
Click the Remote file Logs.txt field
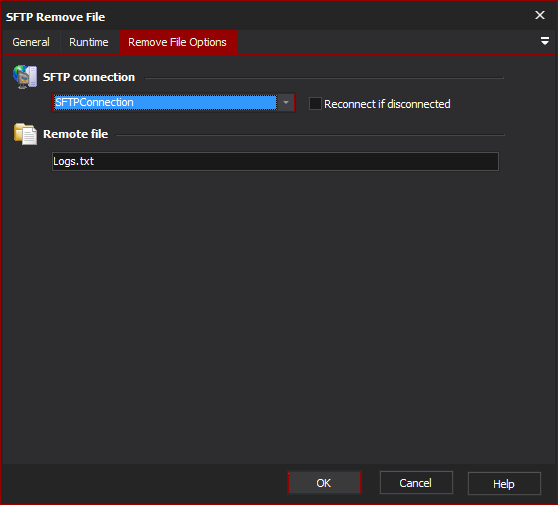pyautogui.click(x=275, y=161)
